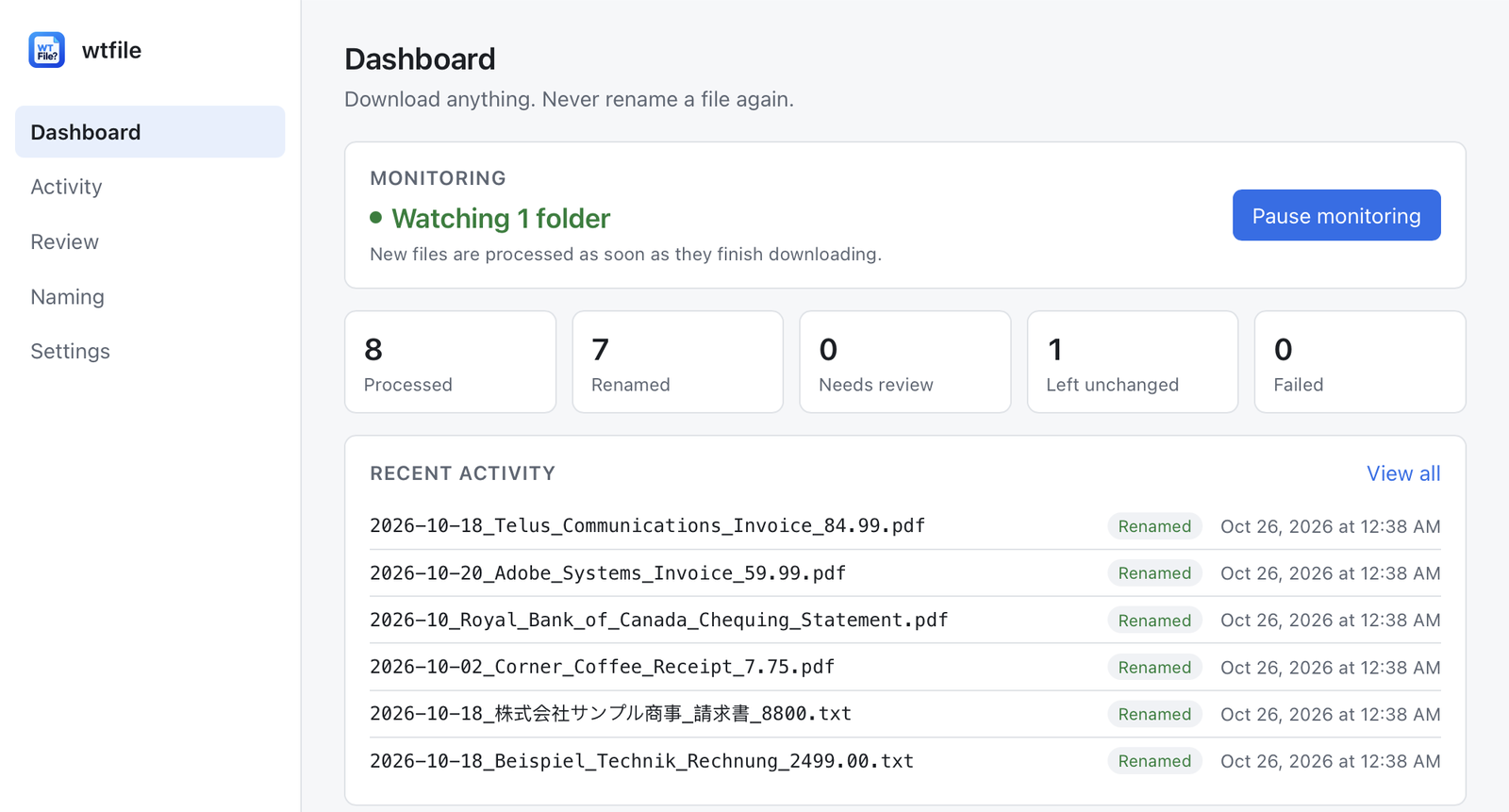This screenshot has width=1509, height=812.
Task: Open the View all activity link
Action: 1403,473
